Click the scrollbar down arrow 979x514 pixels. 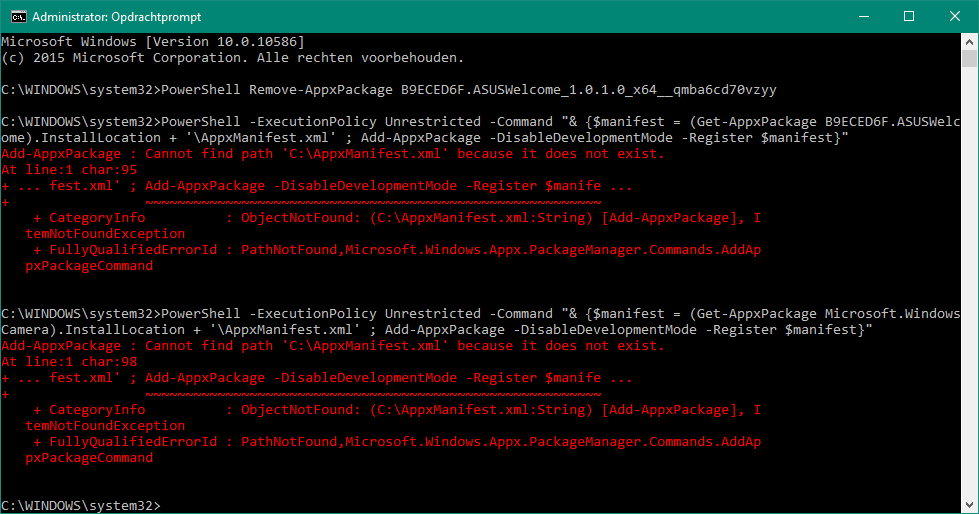pos(969,505)
